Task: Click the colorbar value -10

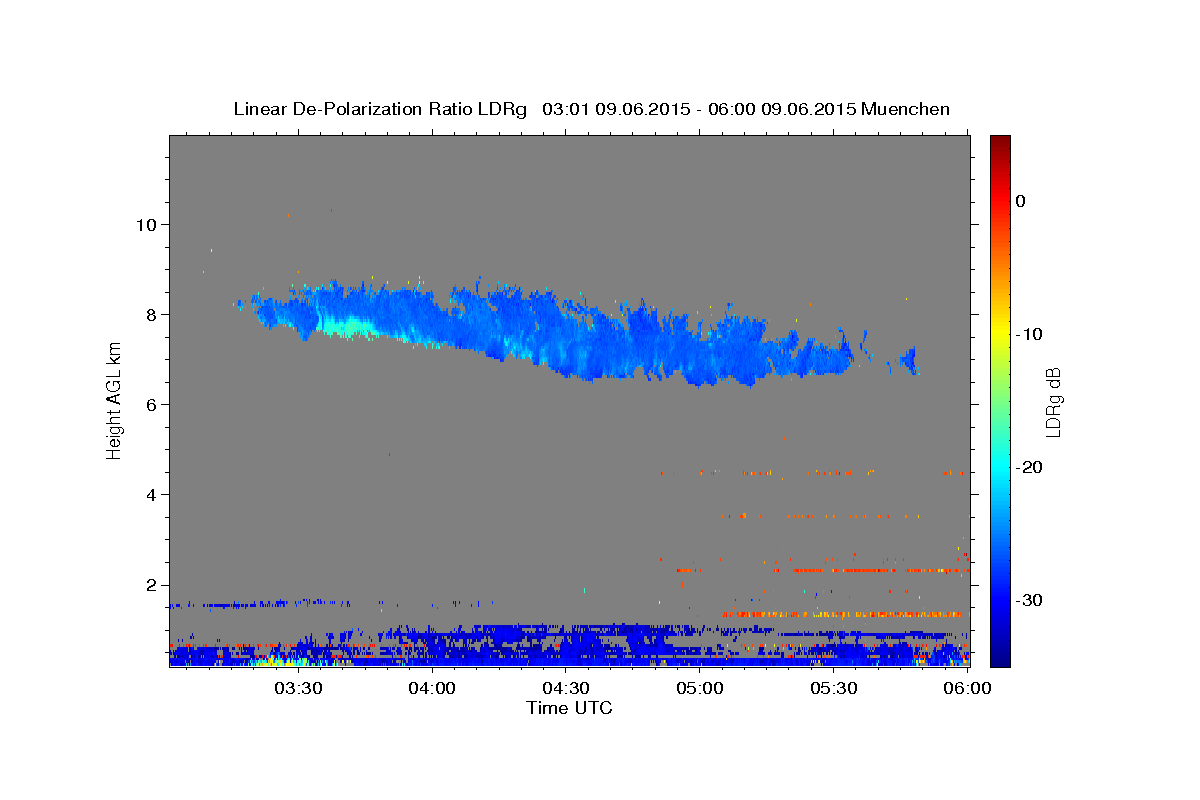Action: pyautogui.click(x=1029, y=334)
